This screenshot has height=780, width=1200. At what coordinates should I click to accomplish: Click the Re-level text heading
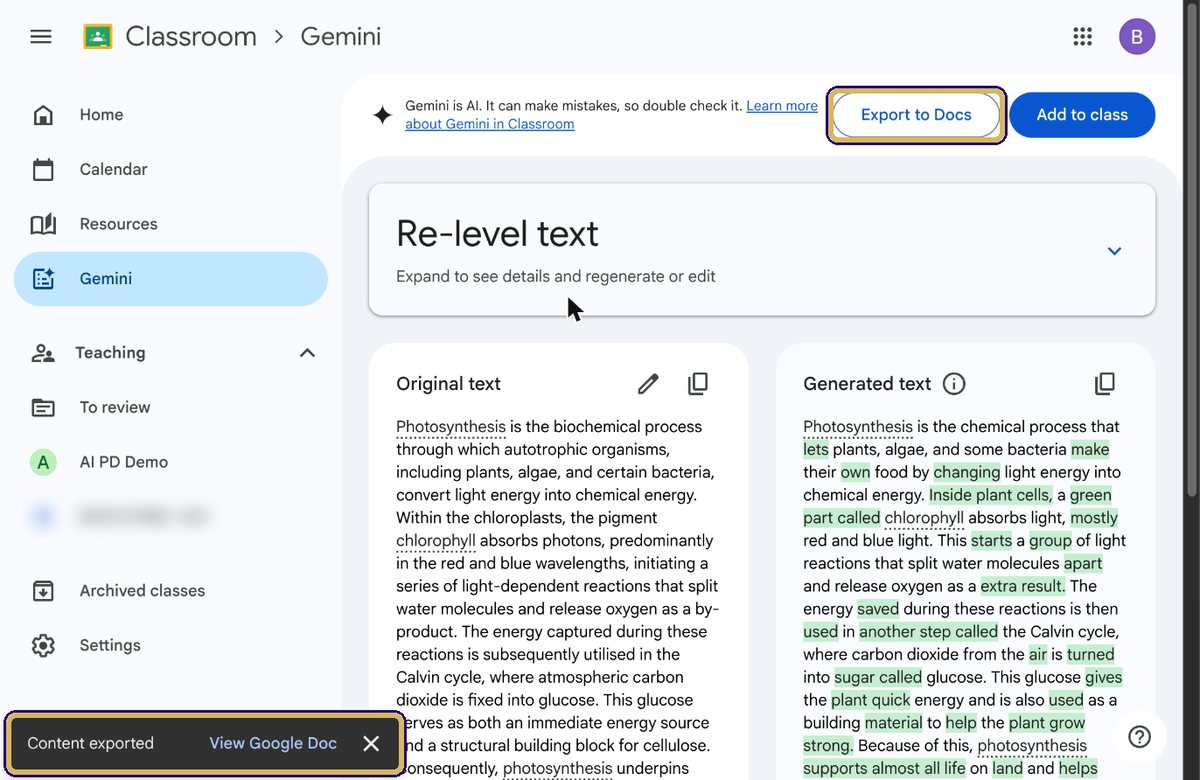[497, 233]
